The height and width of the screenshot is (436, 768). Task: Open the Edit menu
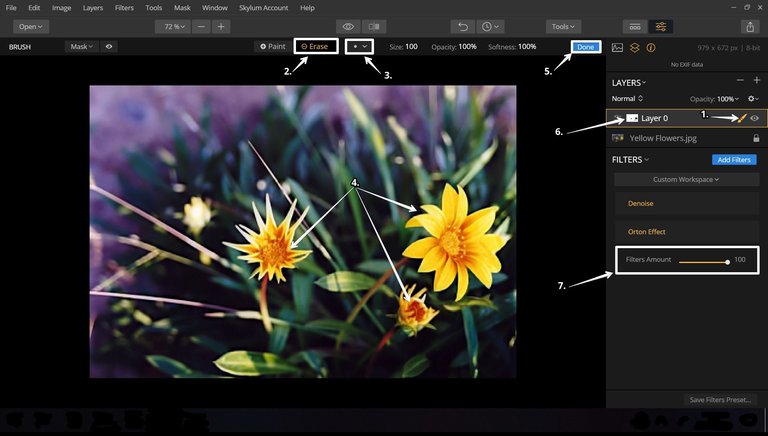34,8
